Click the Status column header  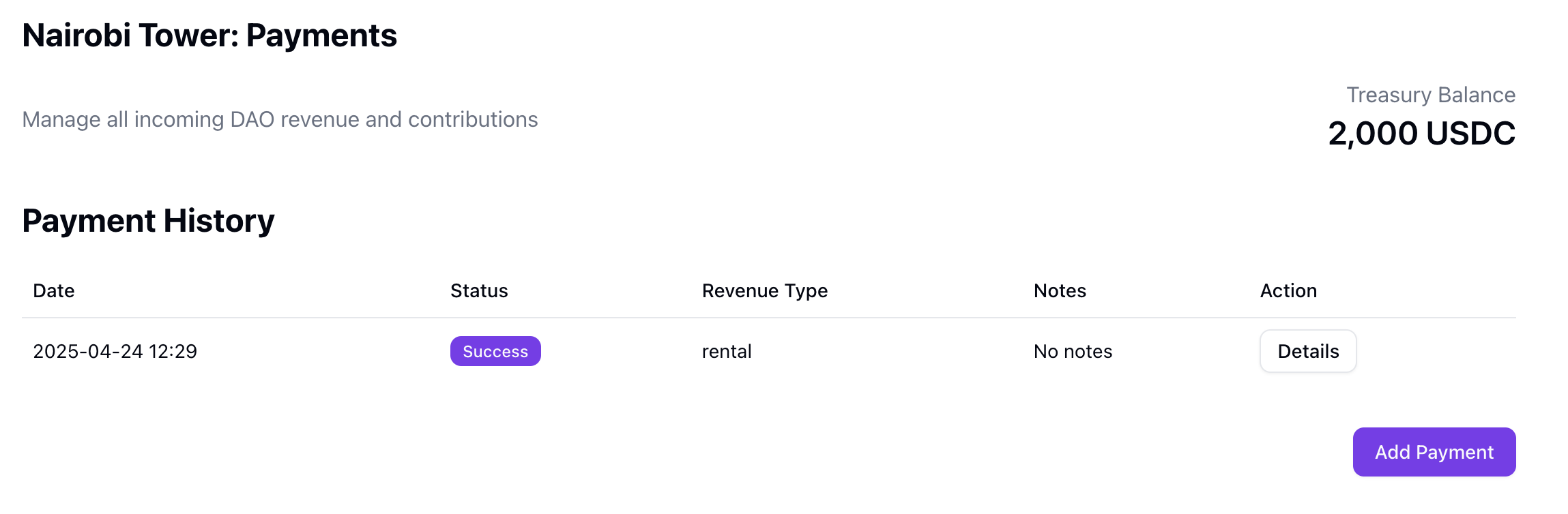click(479, 291)
